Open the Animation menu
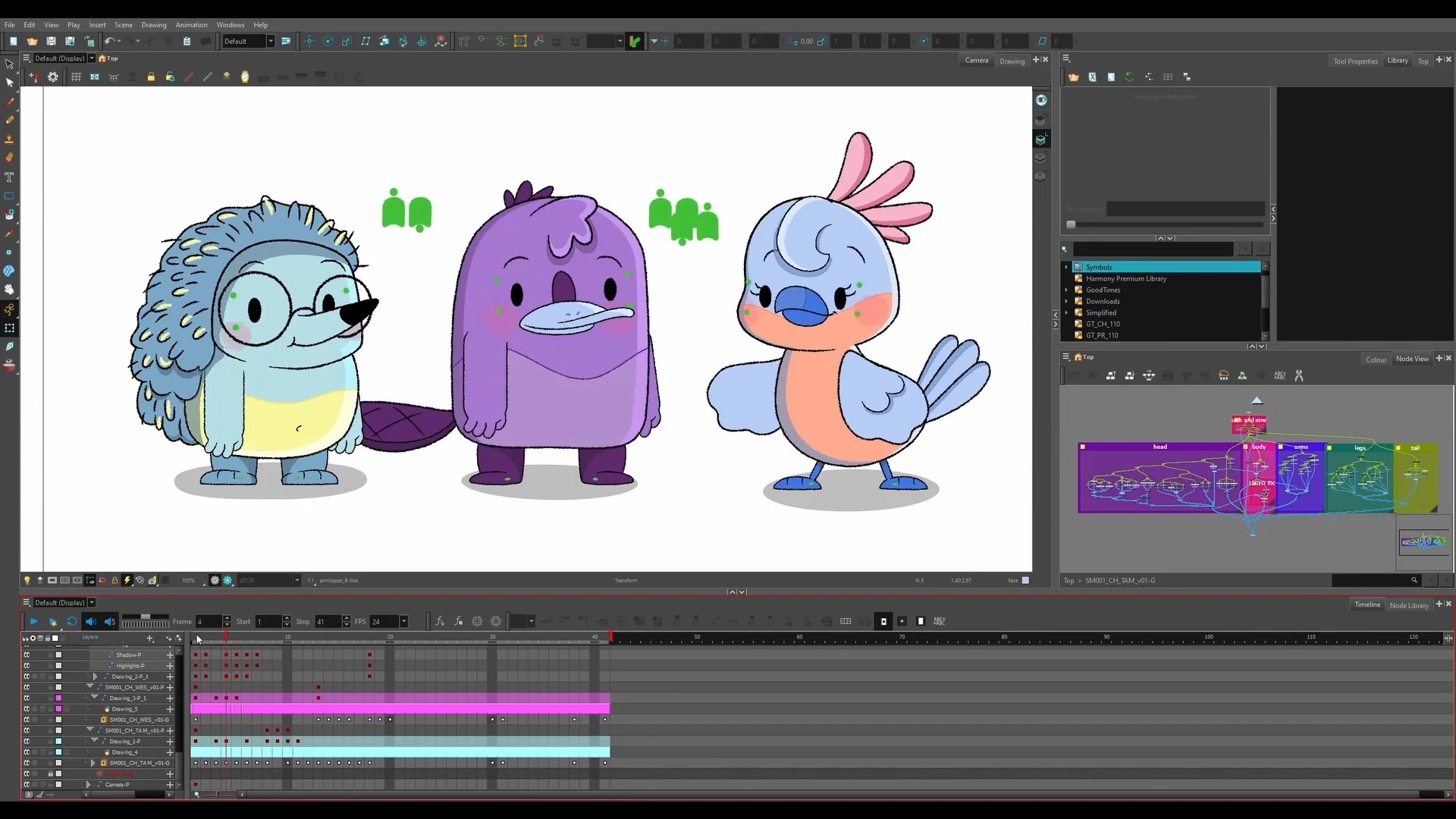1456x819 pixels. pos(191,25)
